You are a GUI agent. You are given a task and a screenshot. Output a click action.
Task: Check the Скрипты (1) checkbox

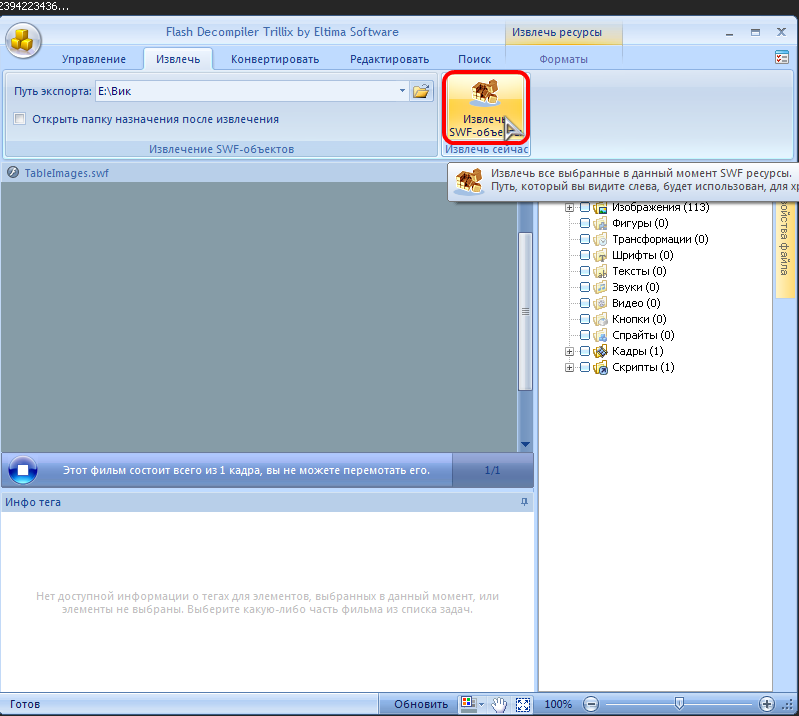click(x=585, y=367)
